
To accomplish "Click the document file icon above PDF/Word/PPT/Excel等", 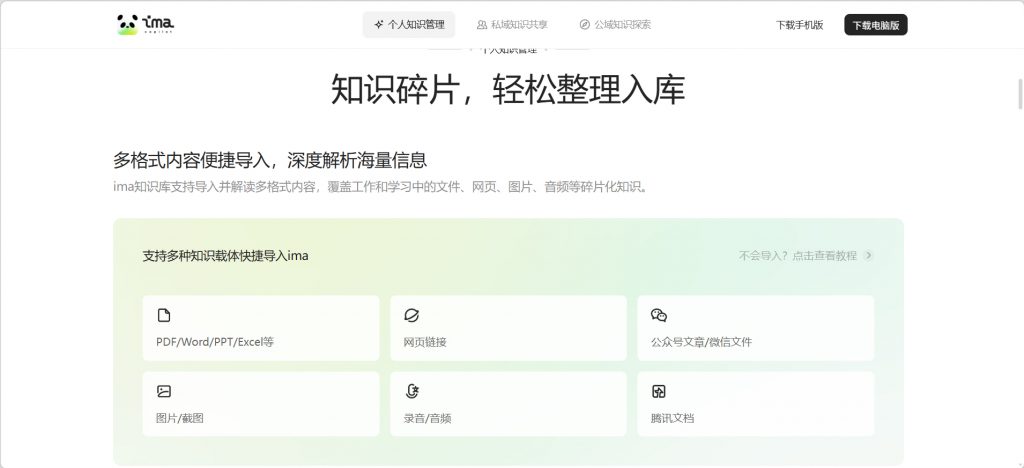I will [164, 316].
